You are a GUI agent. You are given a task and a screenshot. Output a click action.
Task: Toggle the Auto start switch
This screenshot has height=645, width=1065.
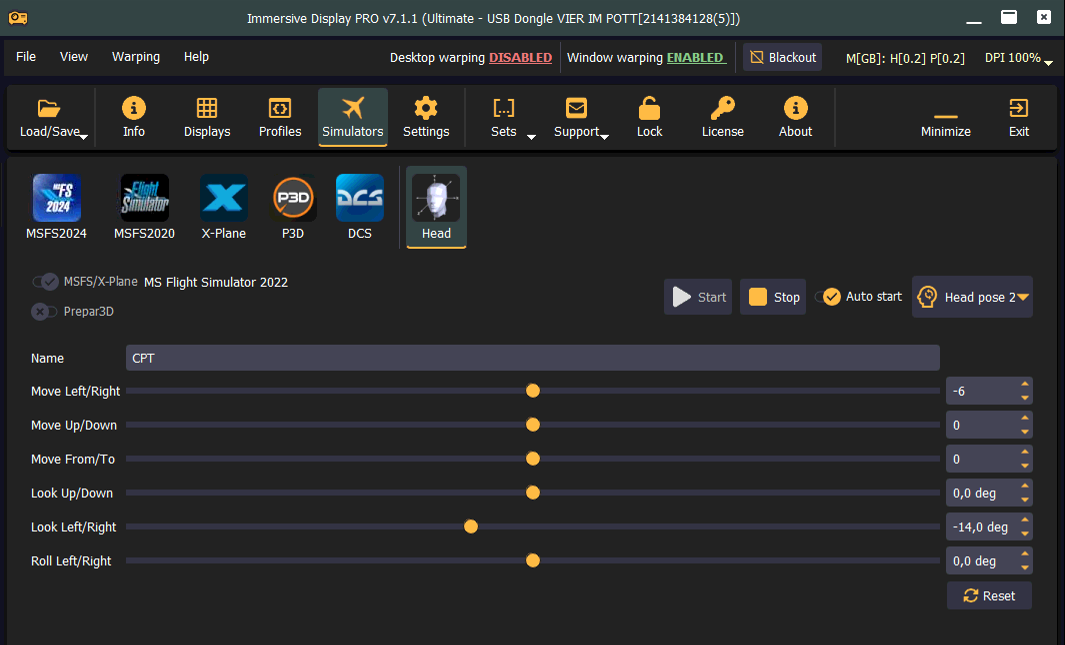(828, 297)
